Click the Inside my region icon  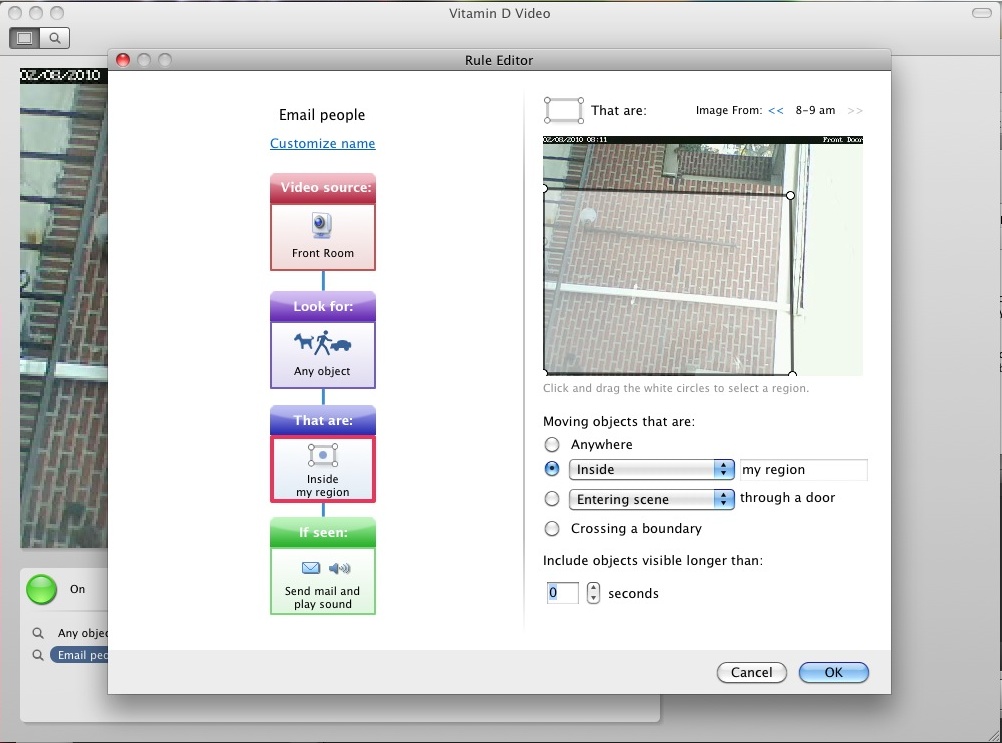point(322,456)
